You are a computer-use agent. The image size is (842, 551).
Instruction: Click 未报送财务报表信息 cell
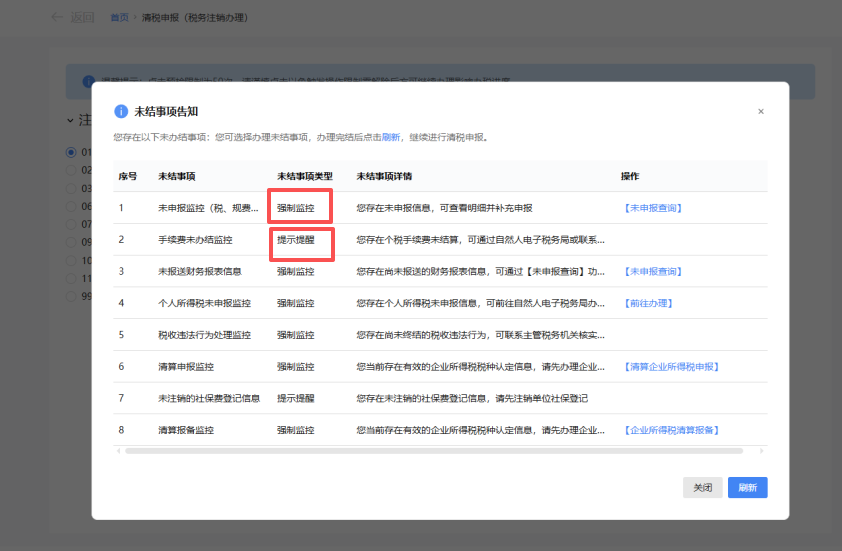[x=200, y=271]
